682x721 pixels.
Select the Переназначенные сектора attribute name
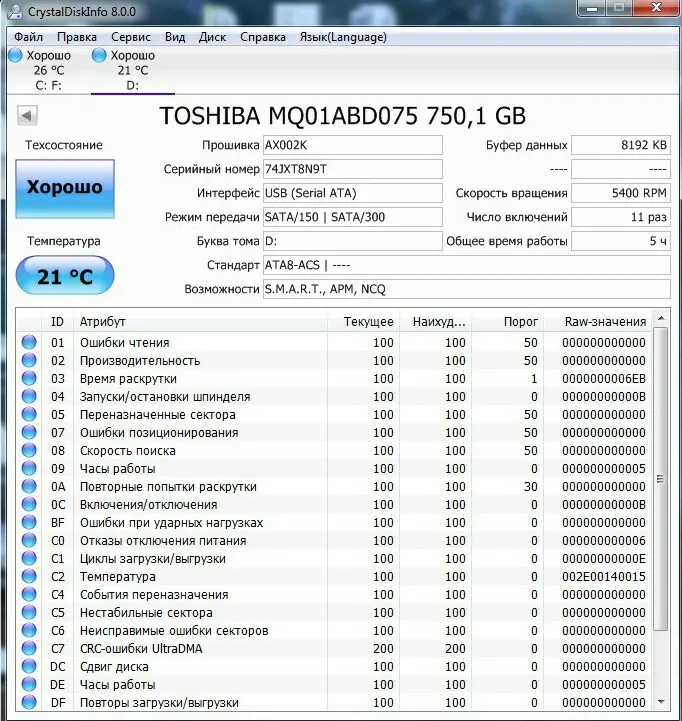(x=158, y=415)
